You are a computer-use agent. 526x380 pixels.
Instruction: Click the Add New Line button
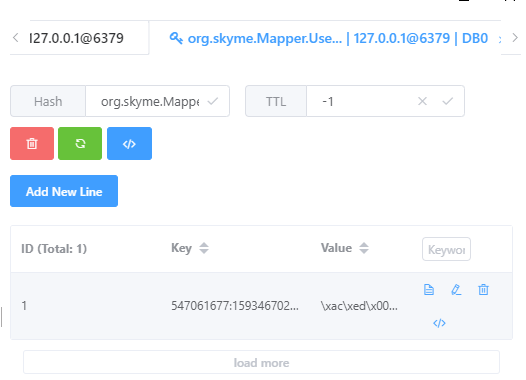pos(64,191)
